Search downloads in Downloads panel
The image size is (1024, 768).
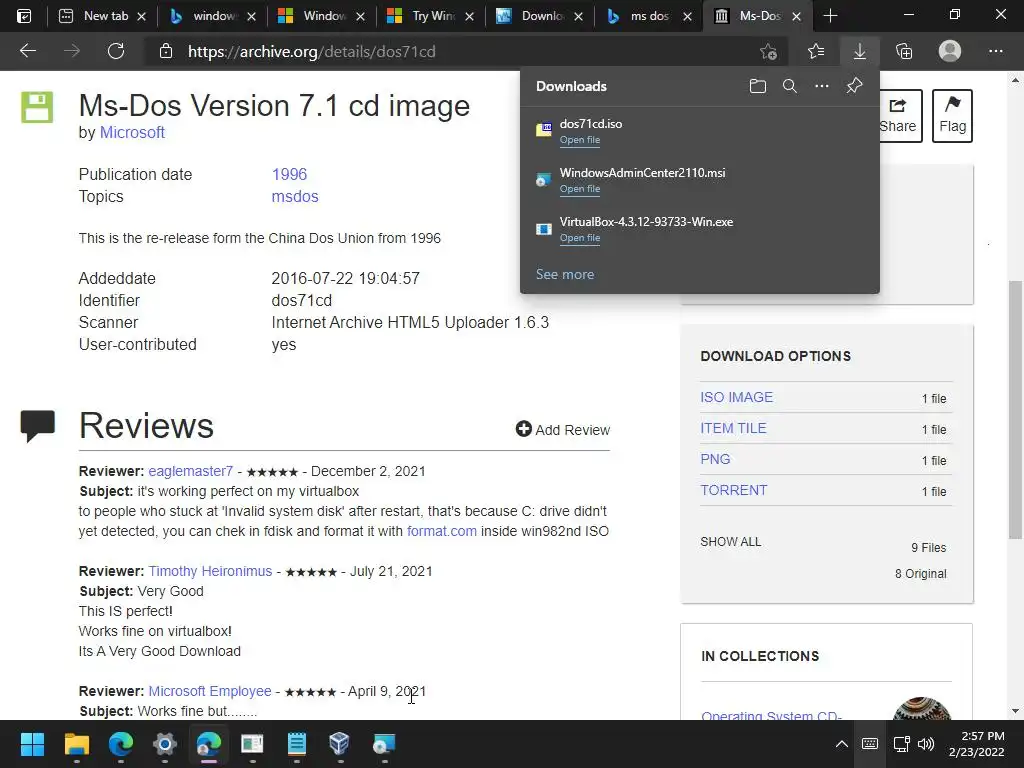(790, 86)
